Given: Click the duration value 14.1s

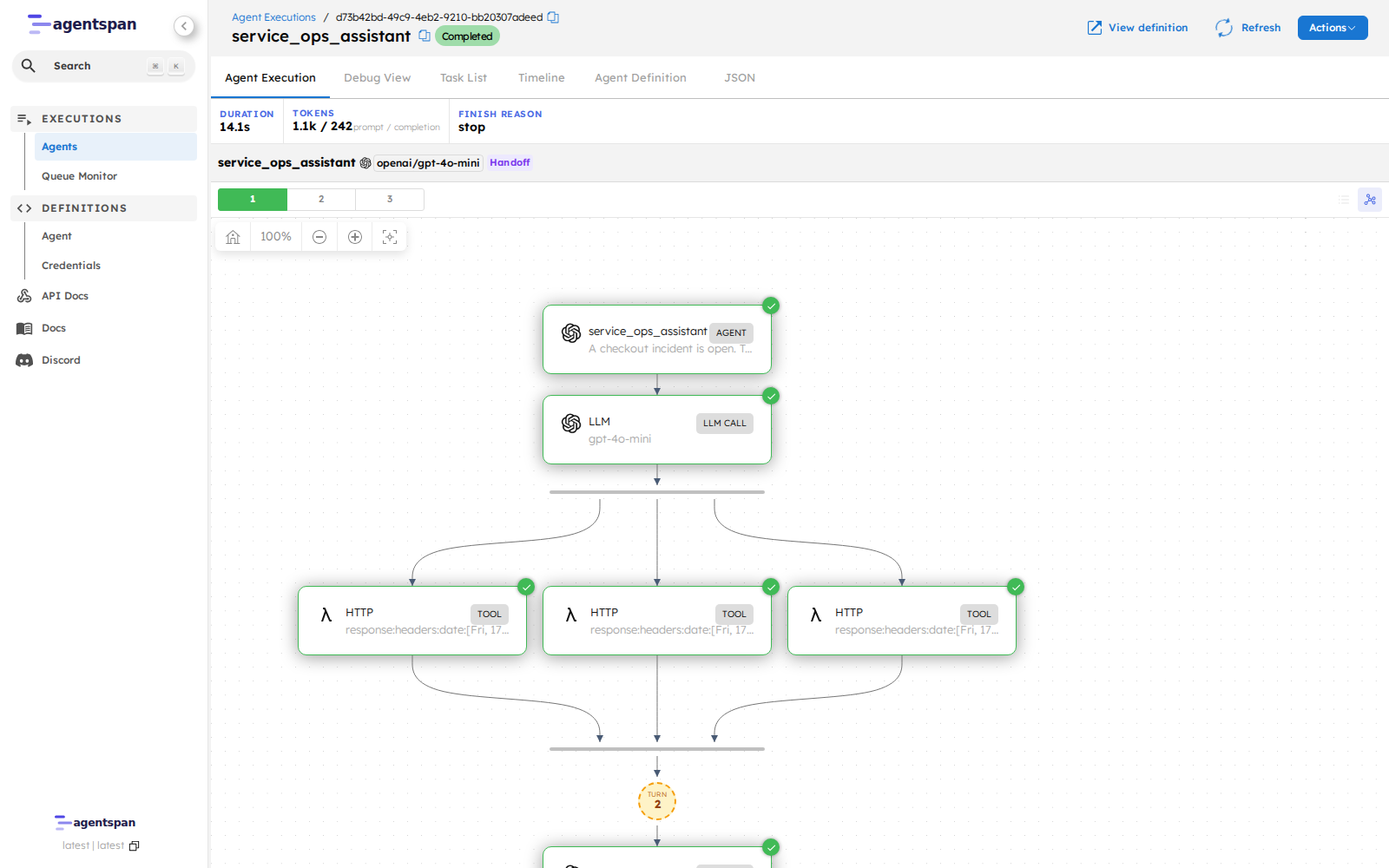Looking at the screenshot, I should pos(234,128).
